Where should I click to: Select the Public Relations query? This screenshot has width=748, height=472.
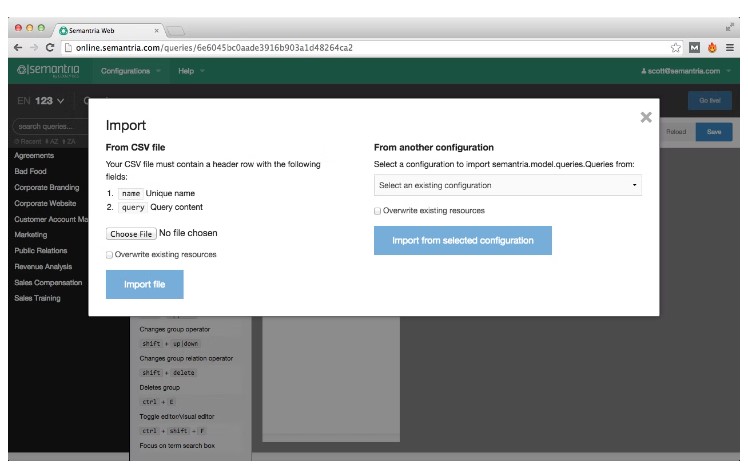(x=41, y=251)
